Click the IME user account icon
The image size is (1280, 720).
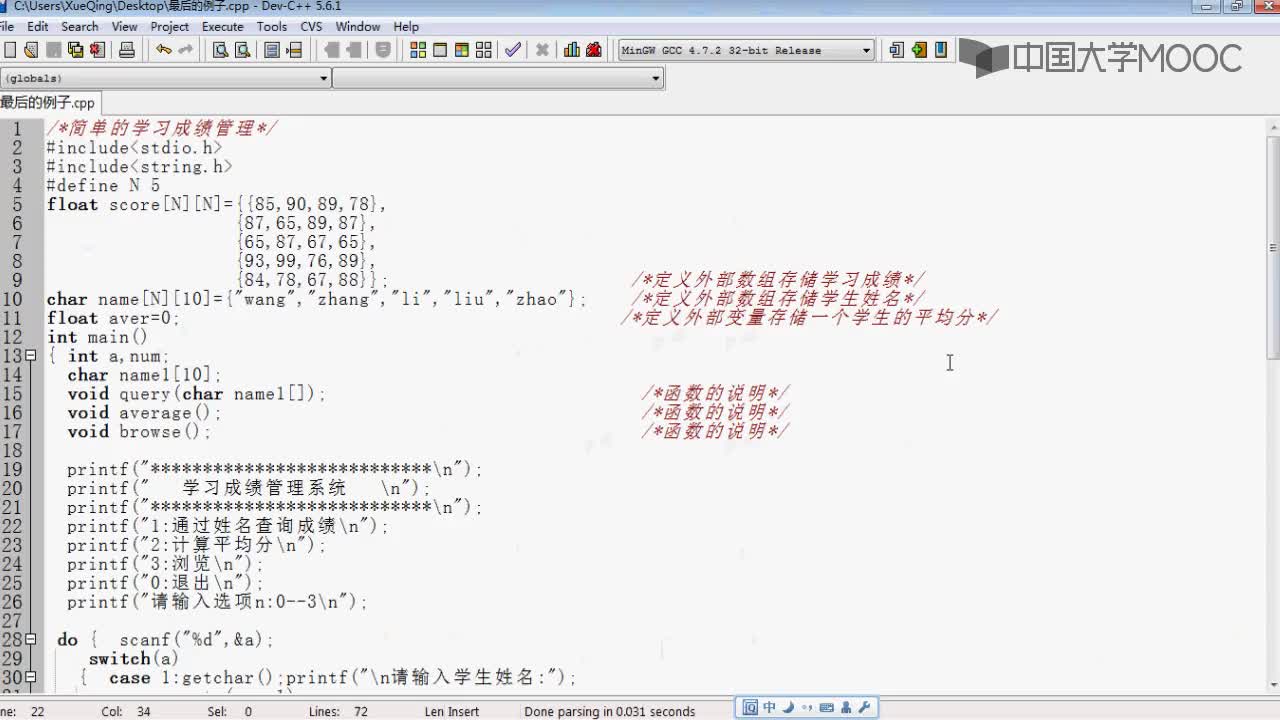pyautogui.click(x=846, y=708)
